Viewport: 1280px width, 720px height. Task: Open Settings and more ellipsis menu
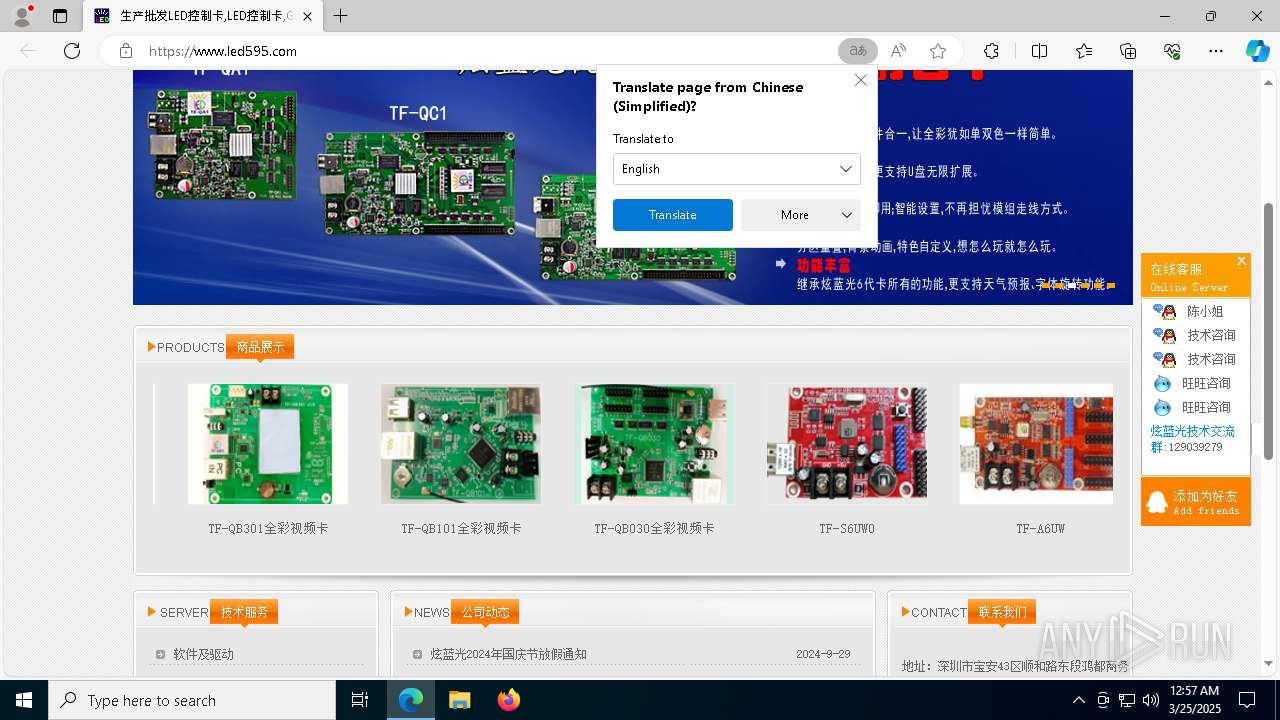(x=1216, y=51)
